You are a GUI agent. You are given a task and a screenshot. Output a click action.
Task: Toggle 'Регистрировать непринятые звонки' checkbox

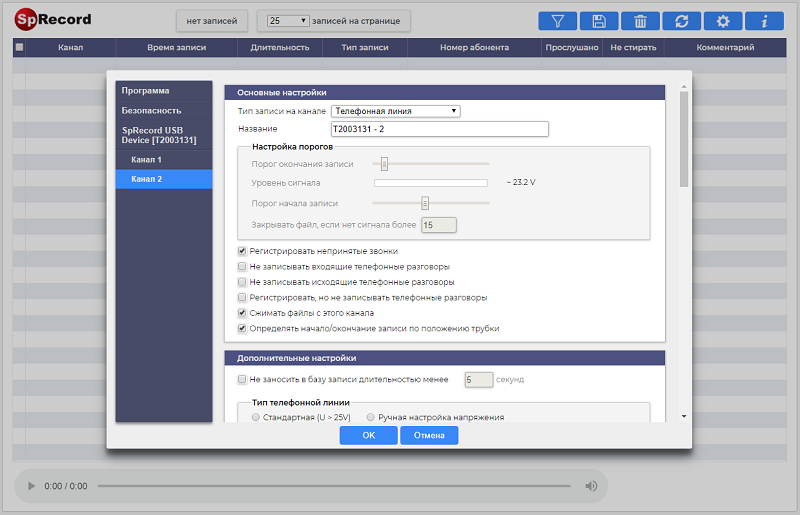click(x=242, y=251)
